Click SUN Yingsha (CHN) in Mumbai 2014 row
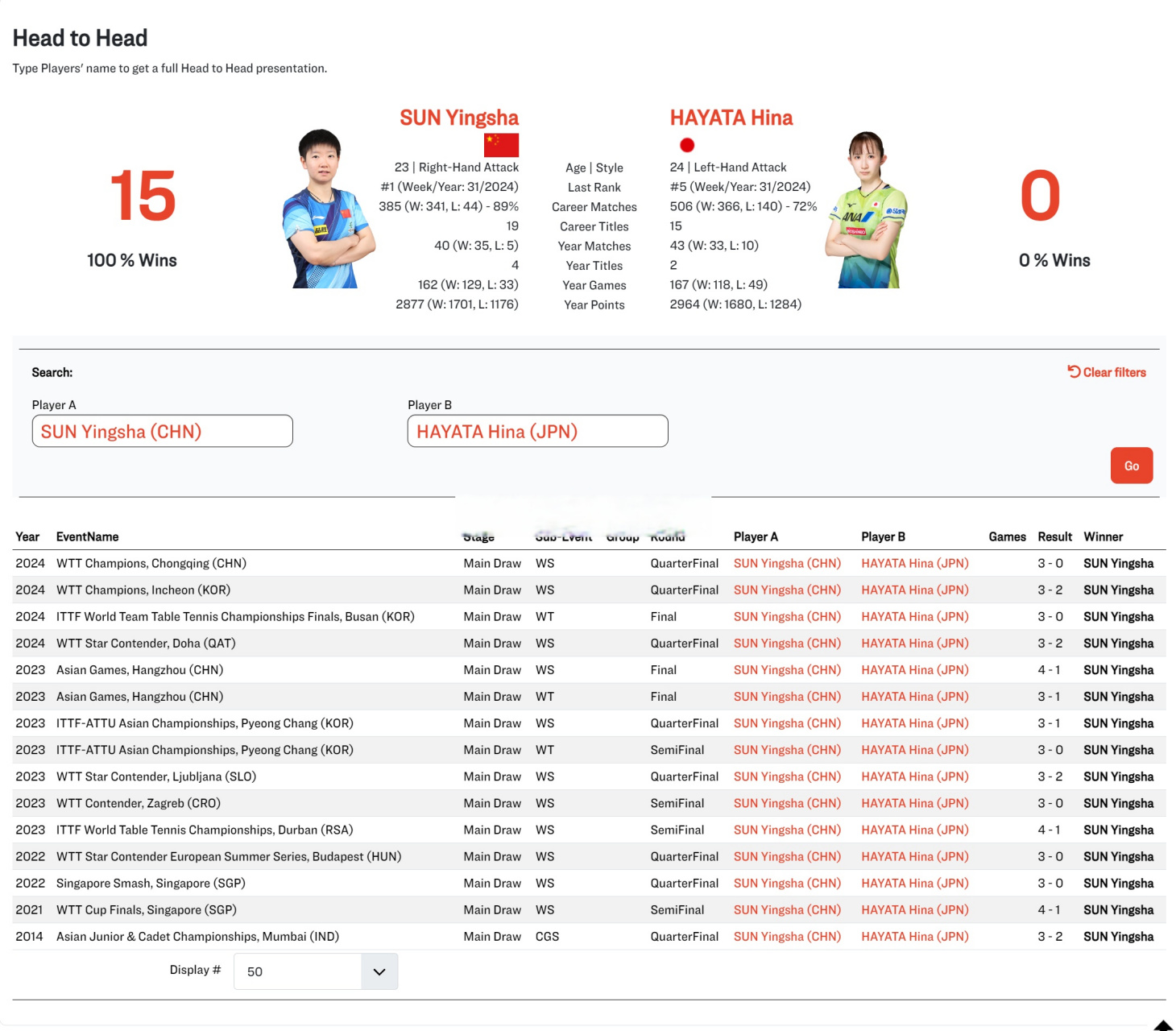 click(x=787, y=936)
